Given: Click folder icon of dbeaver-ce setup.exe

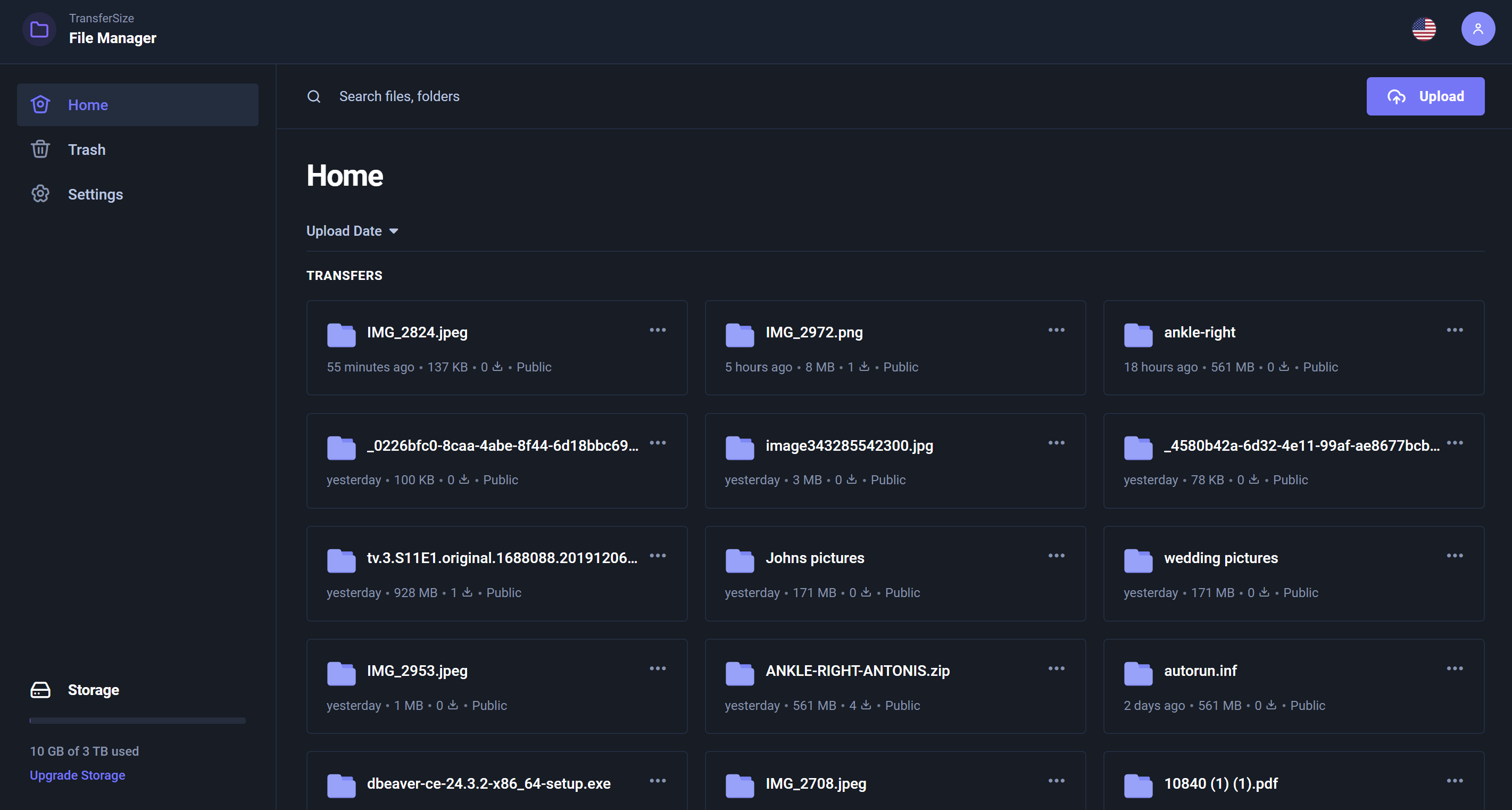Looking at the screenshot, I should (x=341, y=786).
